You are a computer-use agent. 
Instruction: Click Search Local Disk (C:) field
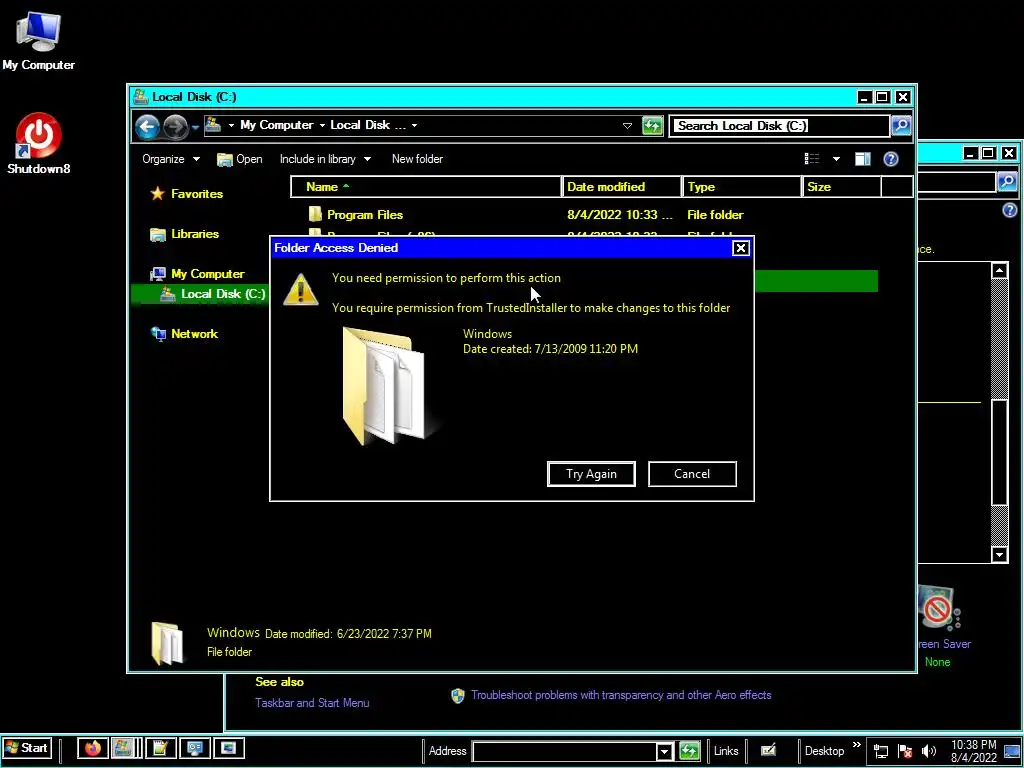(x=780, y=125)
